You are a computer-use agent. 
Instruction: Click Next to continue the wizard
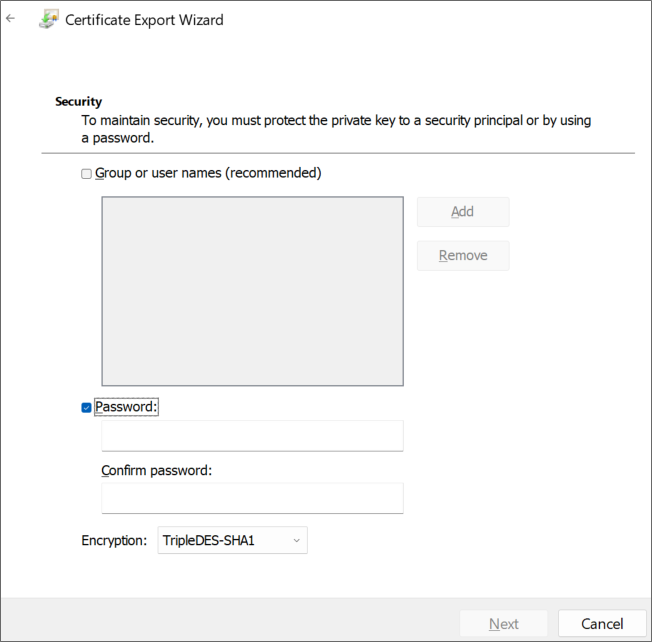(503, 624)
